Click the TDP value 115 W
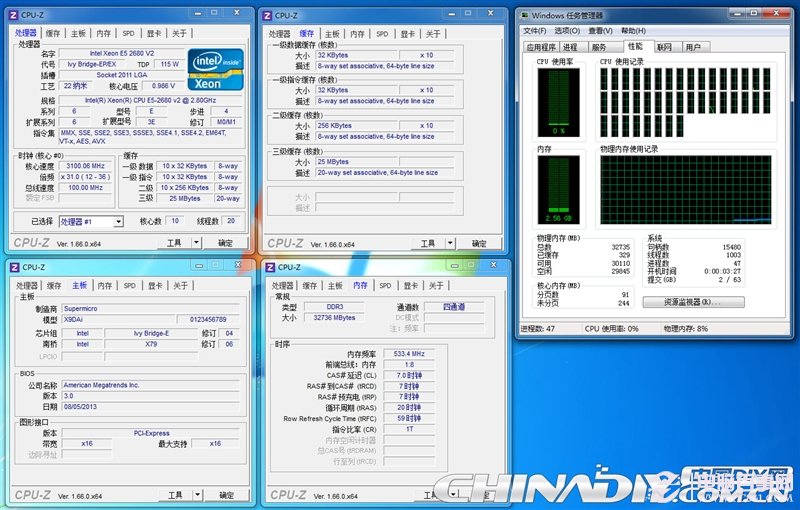 (169, 64)
